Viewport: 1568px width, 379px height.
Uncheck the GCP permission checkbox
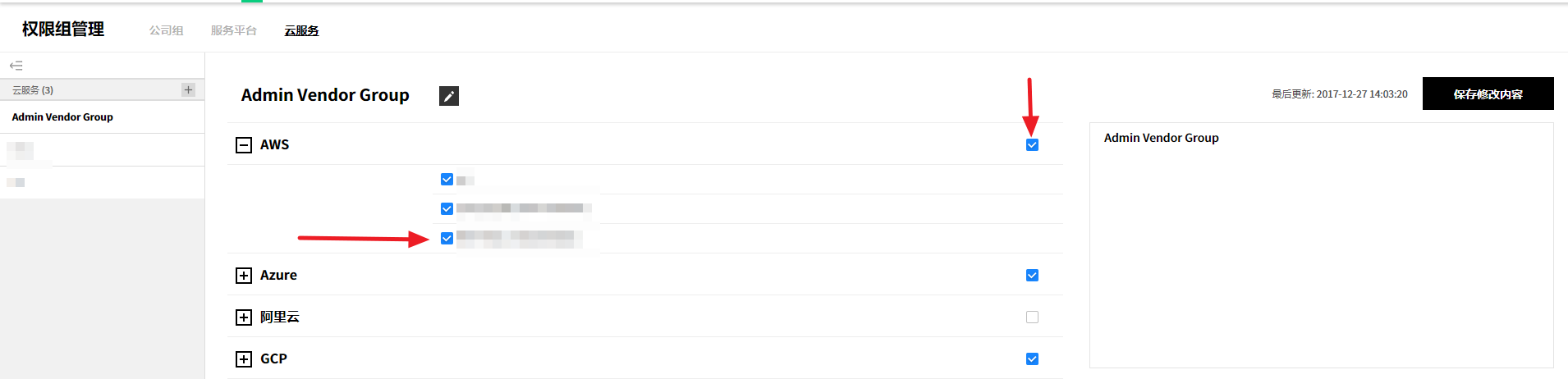[1032, 359]
